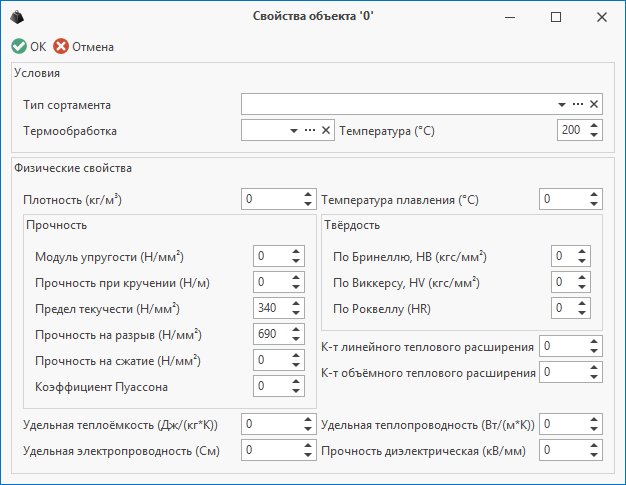Increase Температура (°C) value with up arrow
Screen dimensions: 626x485
(594, 125)
